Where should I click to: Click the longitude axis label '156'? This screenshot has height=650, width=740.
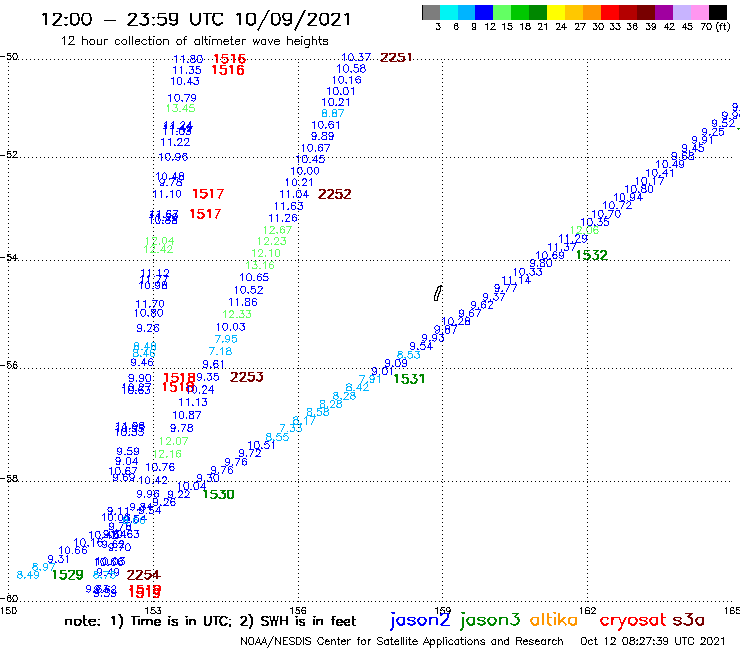298,610
